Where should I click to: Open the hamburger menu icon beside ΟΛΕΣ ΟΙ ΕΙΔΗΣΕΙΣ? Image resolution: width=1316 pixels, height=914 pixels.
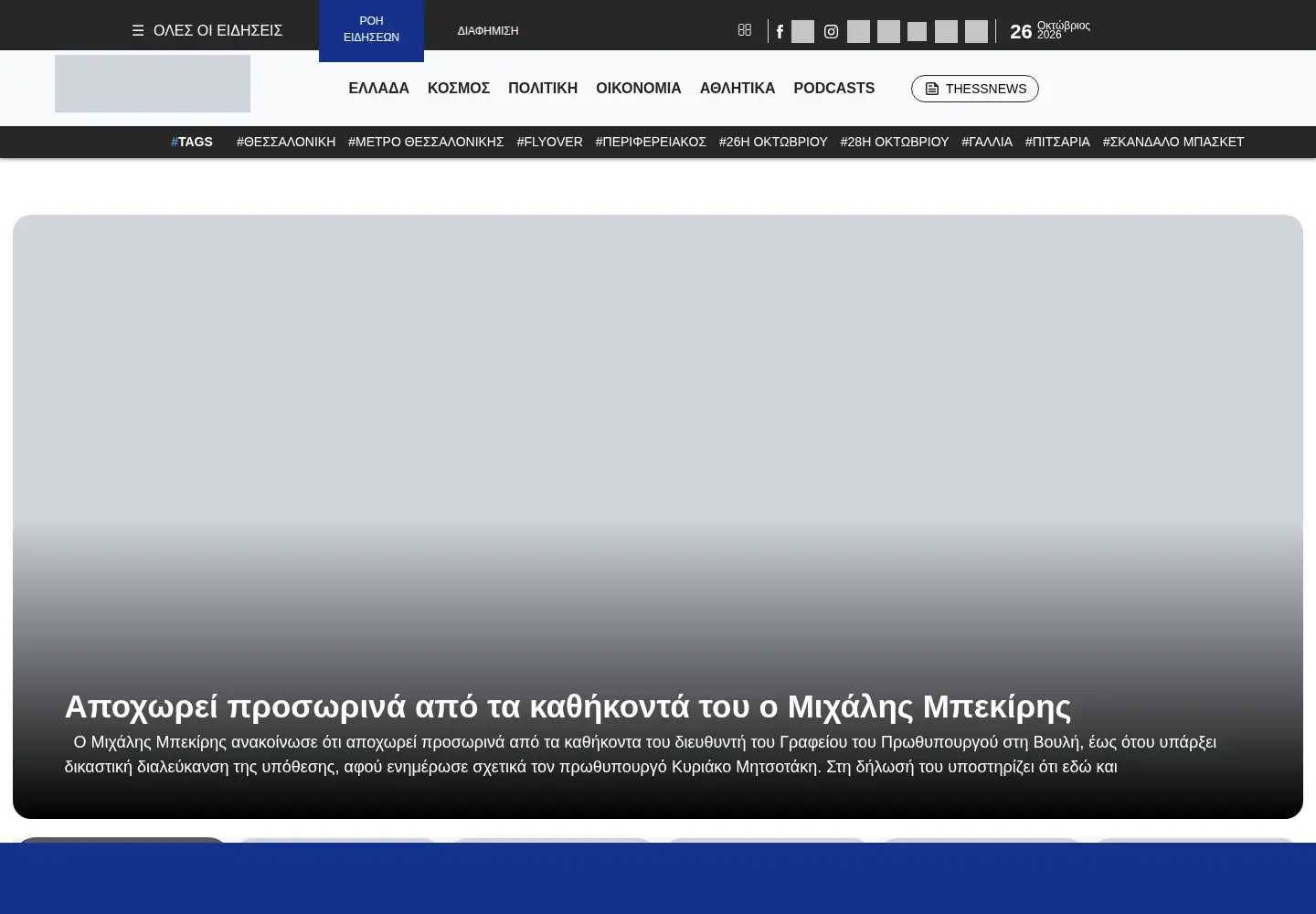coord(138,30)
